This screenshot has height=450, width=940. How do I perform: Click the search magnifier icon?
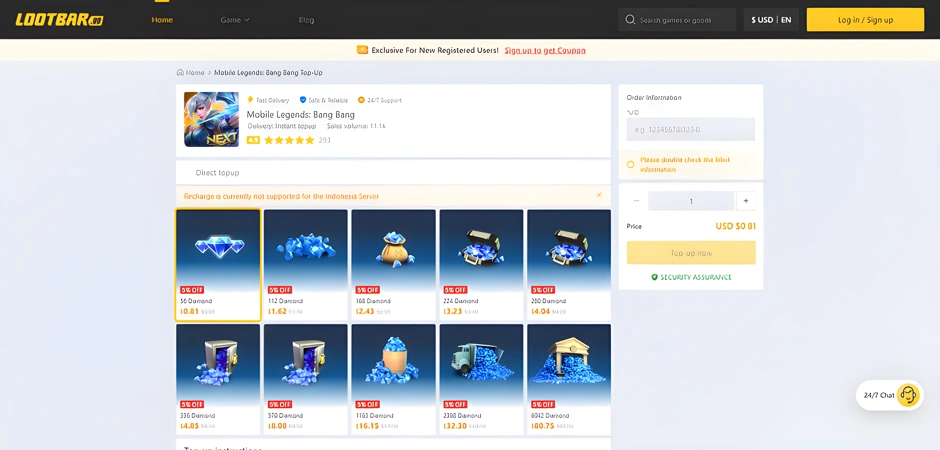coord(630,20)
